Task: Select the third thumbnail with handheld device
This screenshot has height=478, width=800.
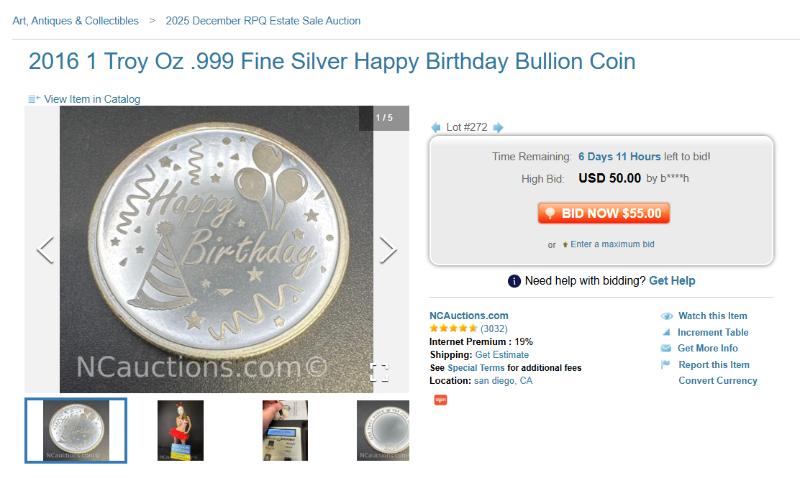Action: coord(285,430)
